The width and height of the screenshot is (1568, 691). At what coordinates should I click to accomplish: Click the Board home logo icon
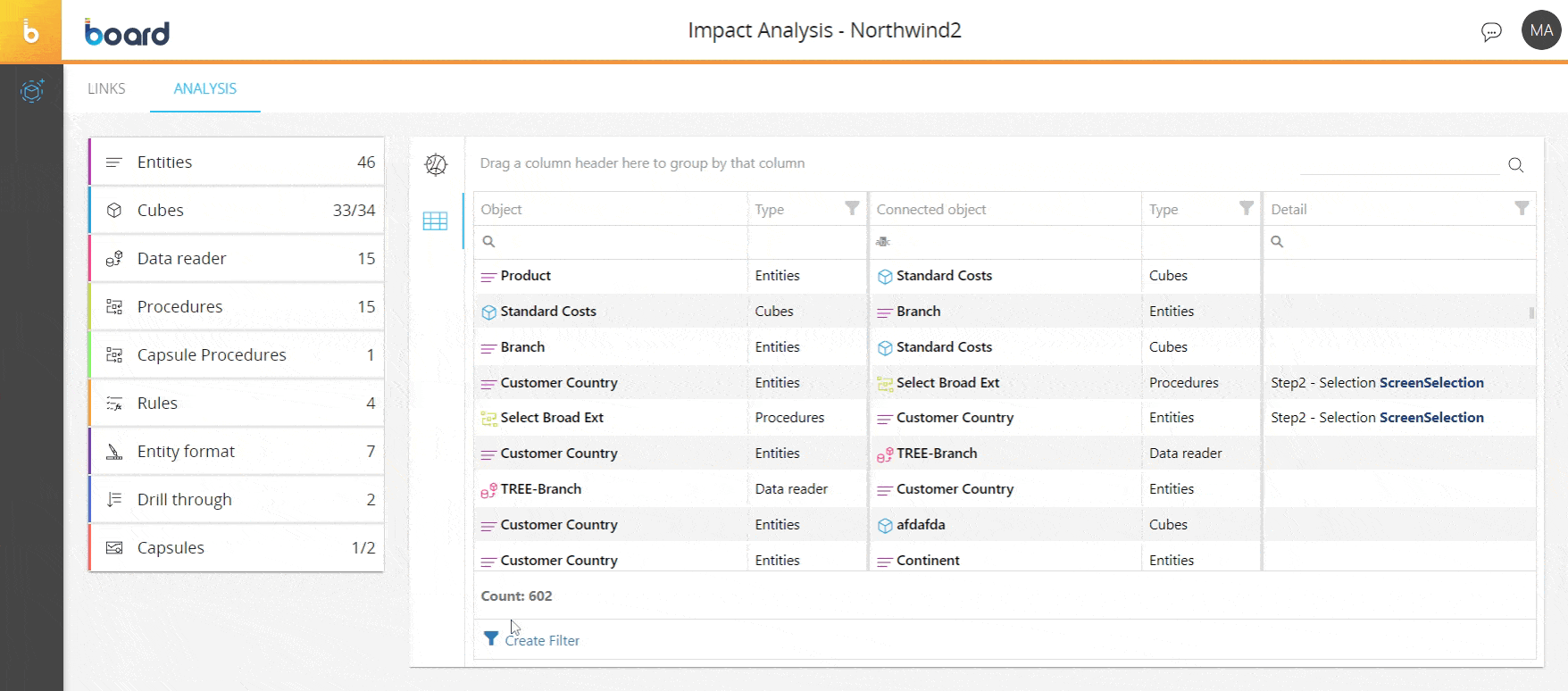point(31,32)
